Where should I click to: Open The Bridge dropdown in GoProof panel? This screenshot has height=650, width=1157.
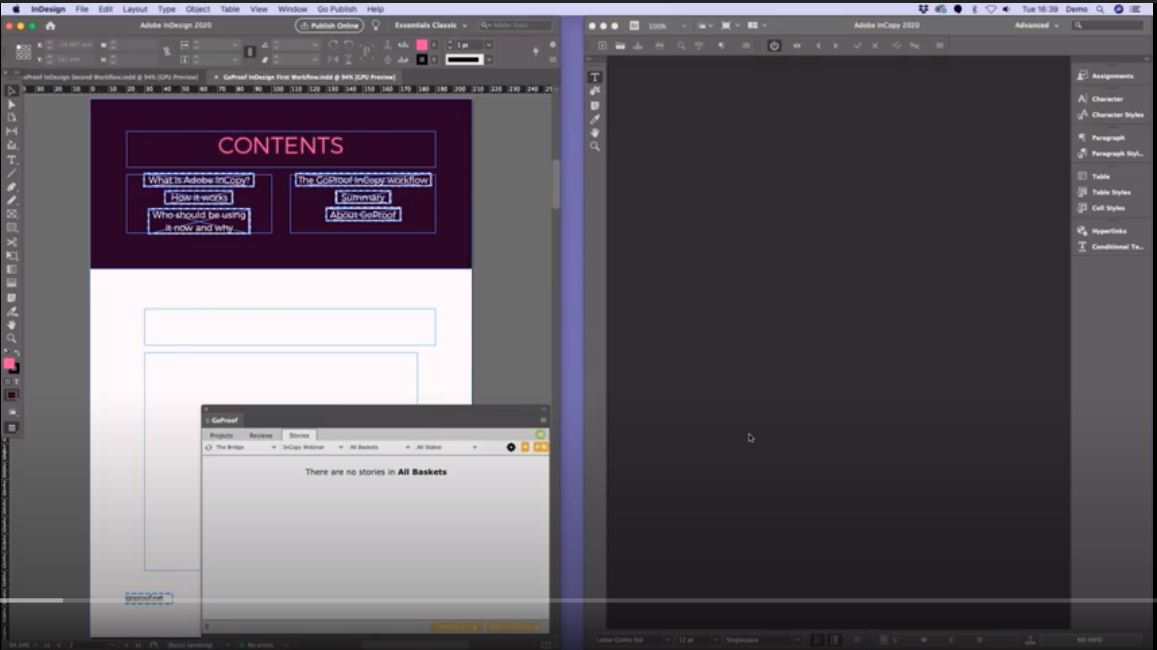coord(246,447)
